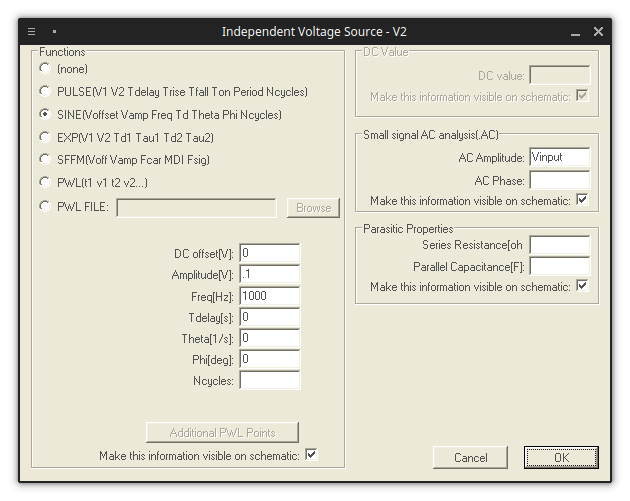Select the AC Amplitude text box
630x501 pixels.
(560, 157)
